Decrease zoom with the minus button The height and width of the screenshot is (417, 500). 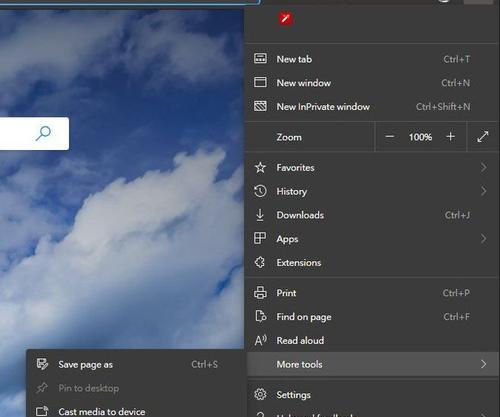(390, 137)
